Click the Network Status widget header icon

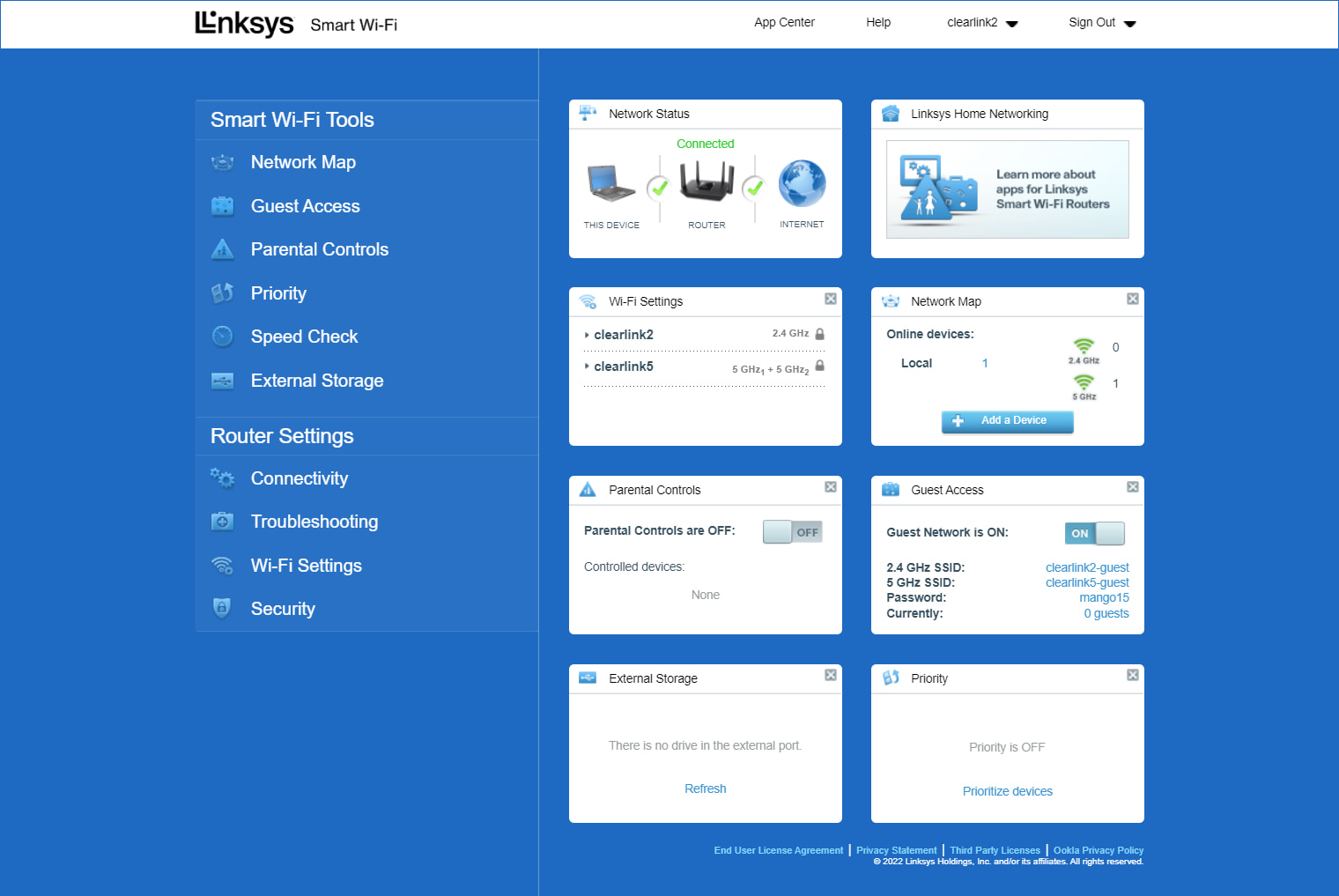[x=588, y=113]
